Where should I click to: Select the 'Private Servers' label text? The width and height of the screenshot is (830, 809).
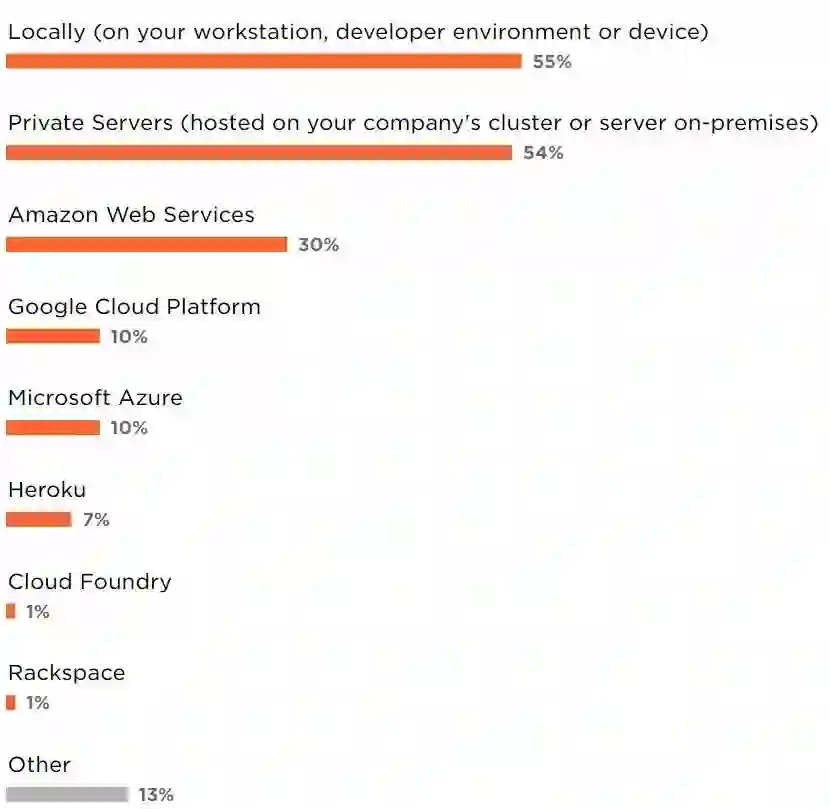[413, 124]
